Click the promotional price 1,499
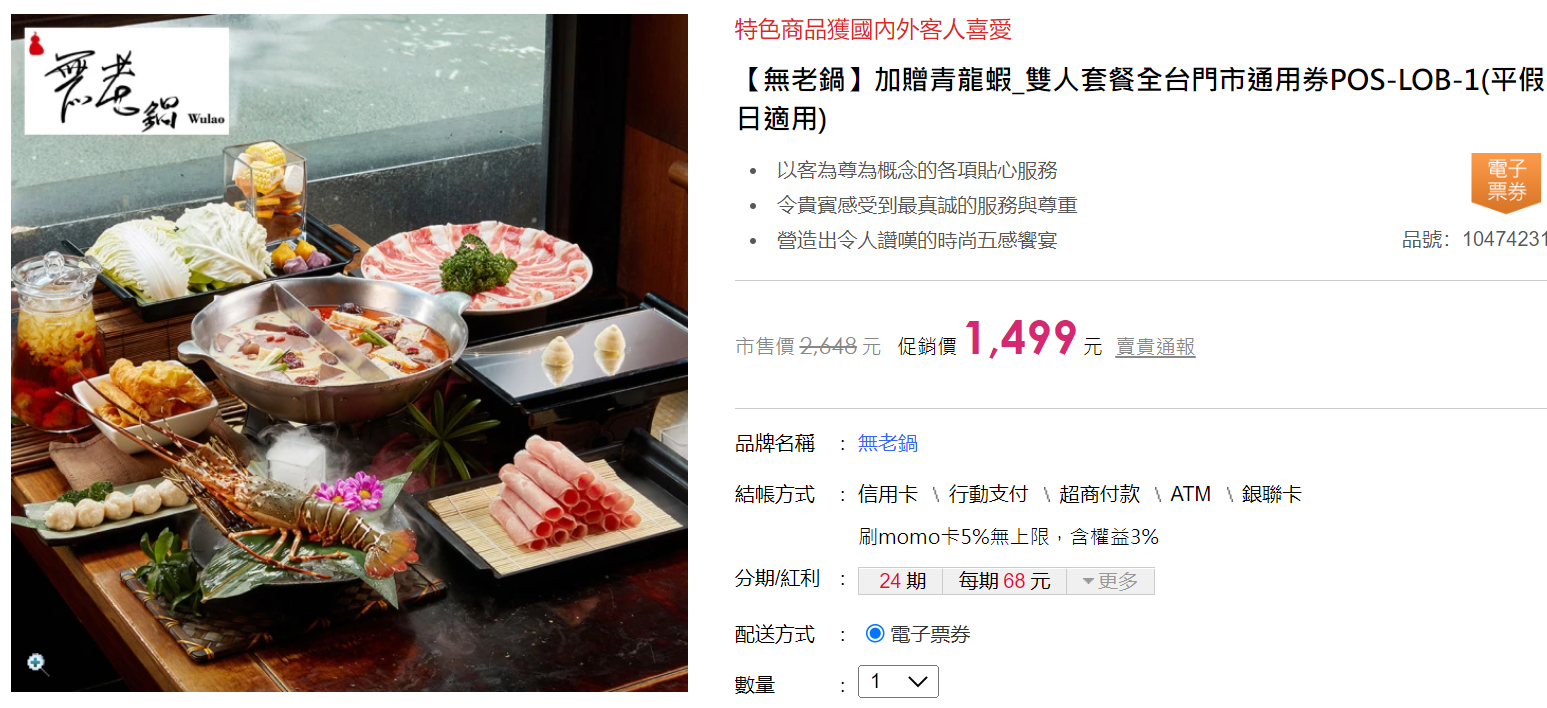The height and width of the screenshot is (708, 1547). click(1020, 339)
